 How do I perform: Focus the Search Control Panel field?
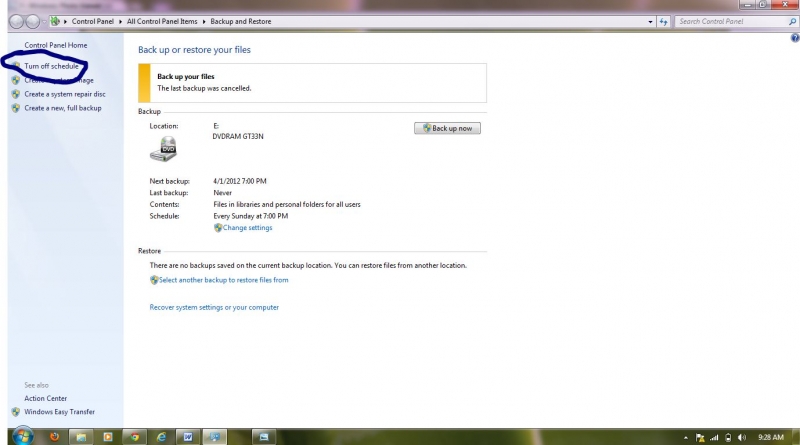click(725, 21)
